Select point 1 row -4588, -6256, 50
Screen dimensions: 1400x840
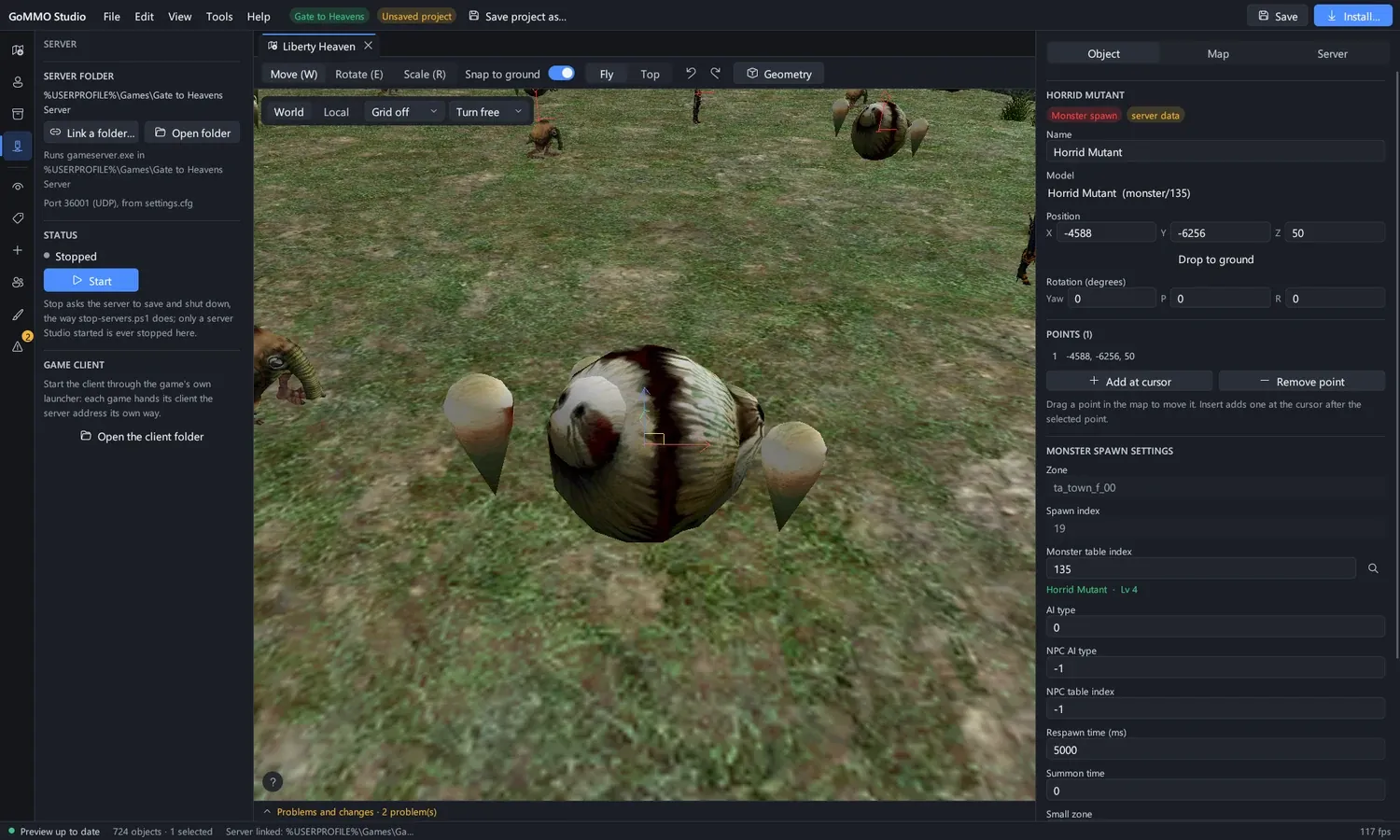[1215, 356]
